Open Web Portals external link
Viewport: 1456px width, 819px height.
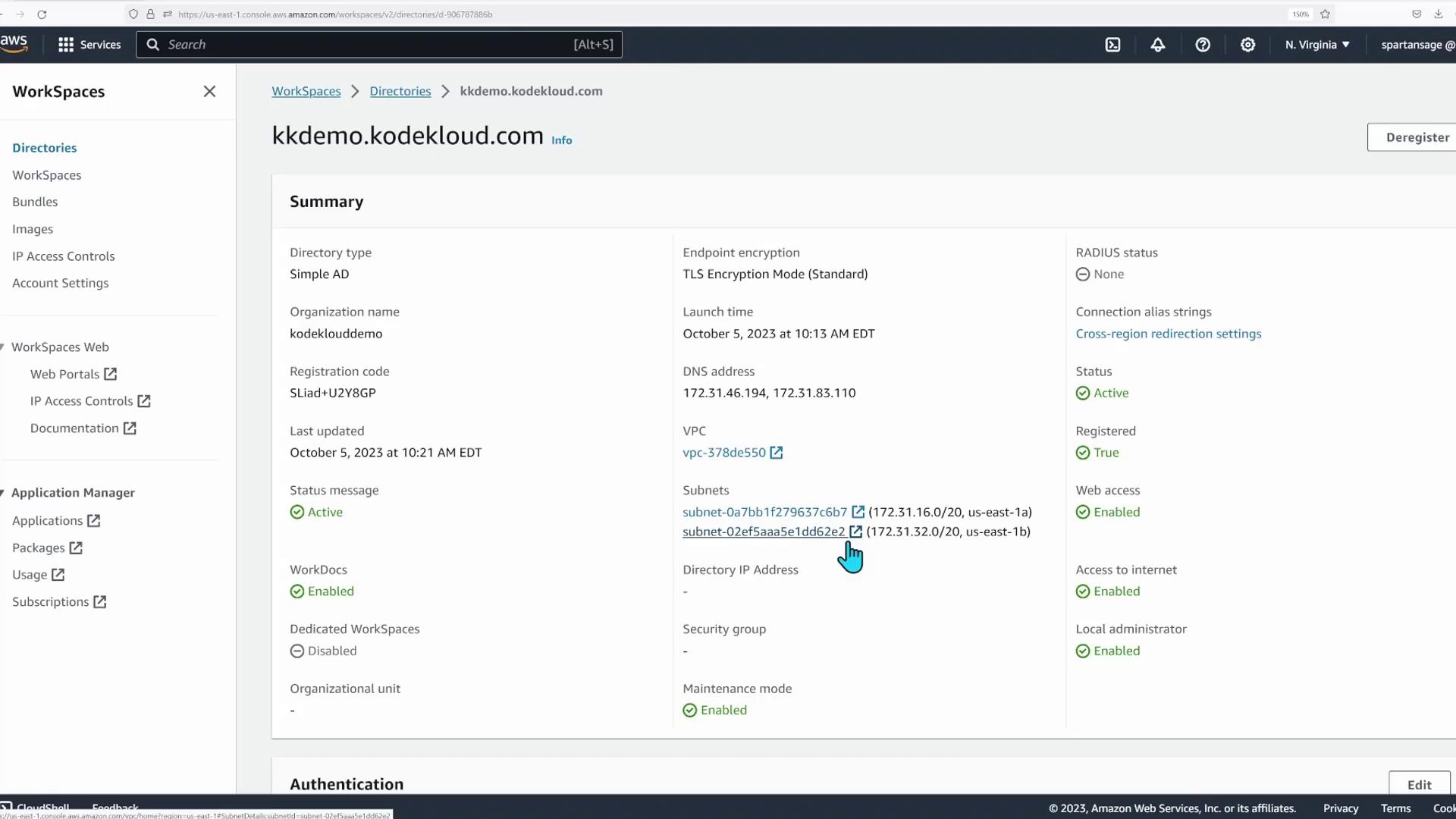click(74, 375)
